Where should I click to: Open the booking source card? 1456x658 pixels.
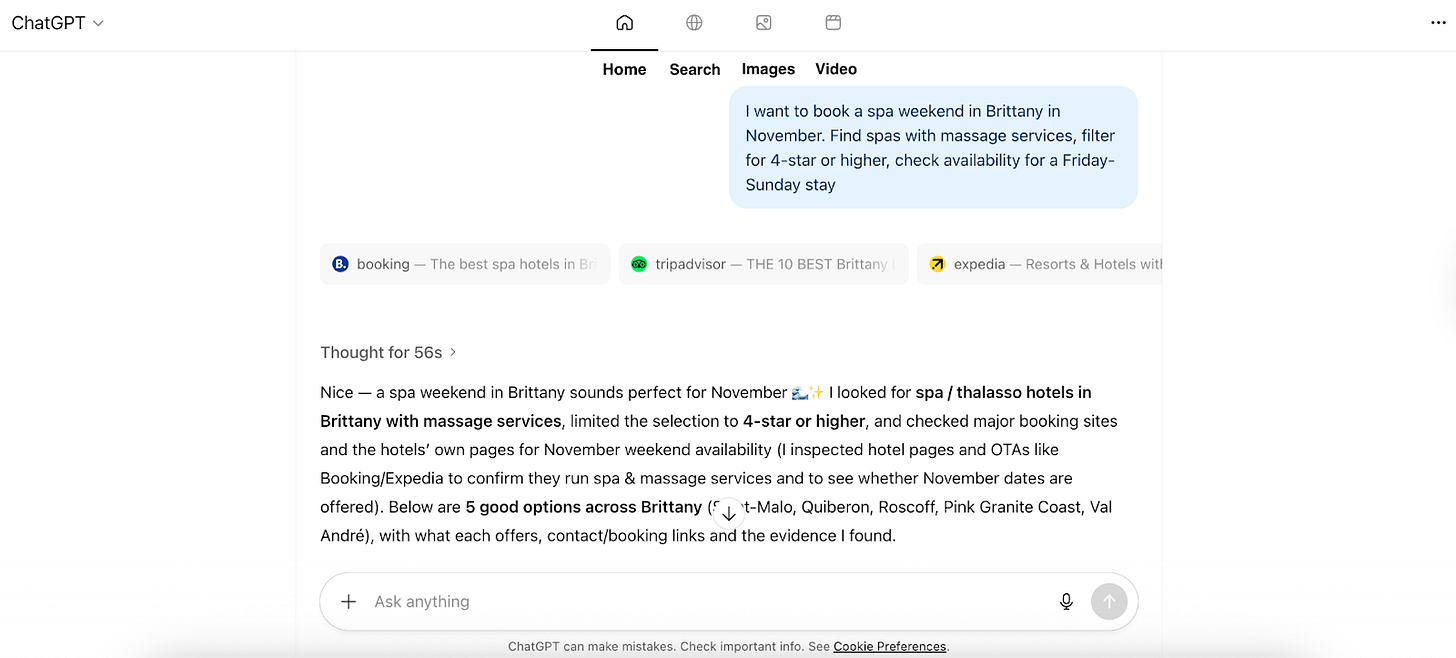point(465,264)
